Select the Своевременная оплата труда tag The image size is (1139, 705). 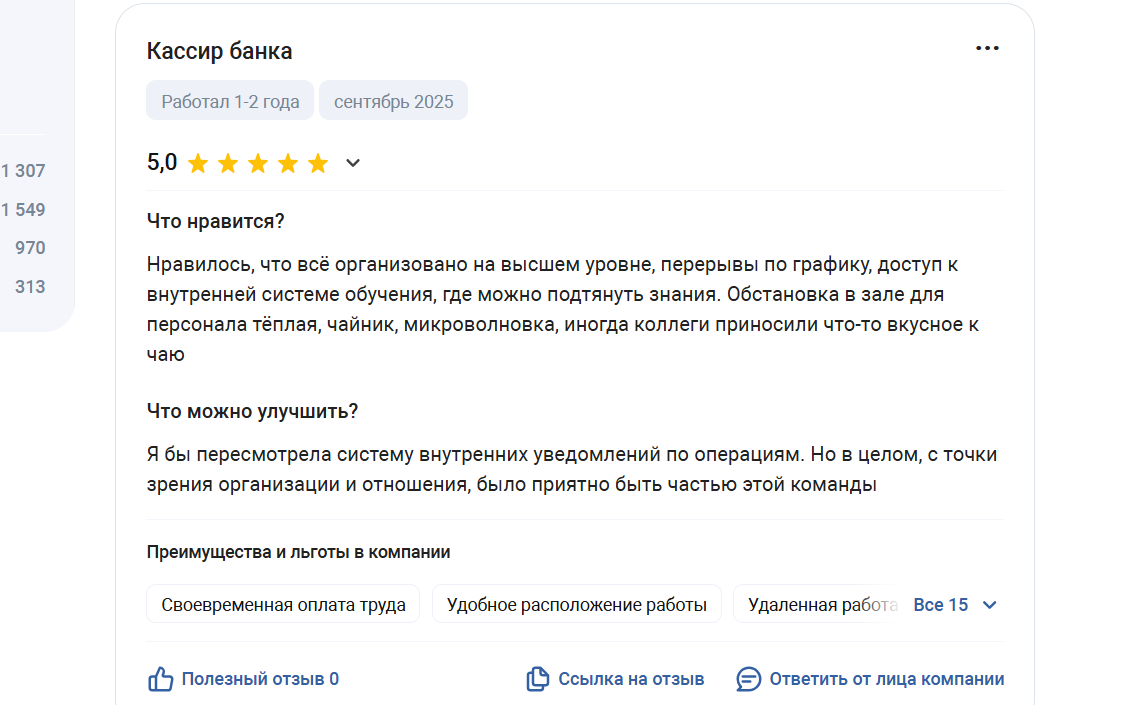click(x=283, y=604)
